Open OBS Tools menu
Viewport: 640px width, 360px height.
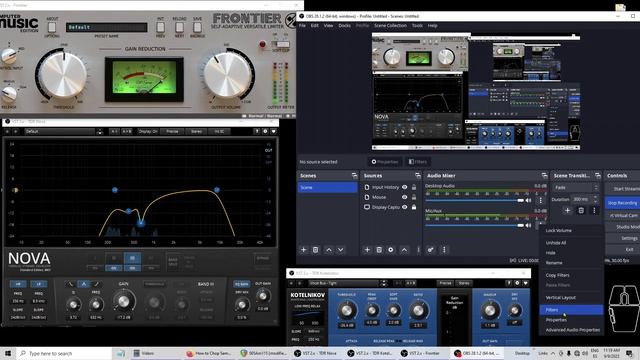[417, 25]
